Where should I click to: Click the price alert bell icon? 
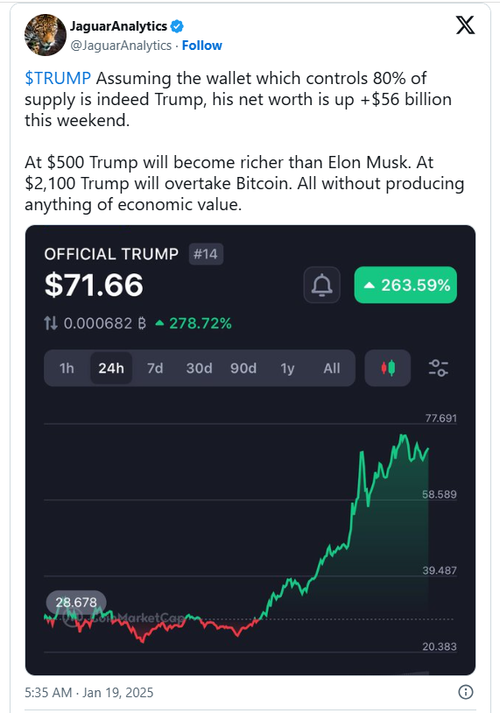point(322,285)
